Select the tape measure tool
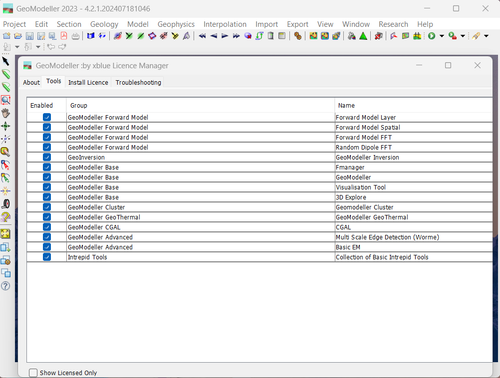Screen dimensions: 500x378 [6, 204]
